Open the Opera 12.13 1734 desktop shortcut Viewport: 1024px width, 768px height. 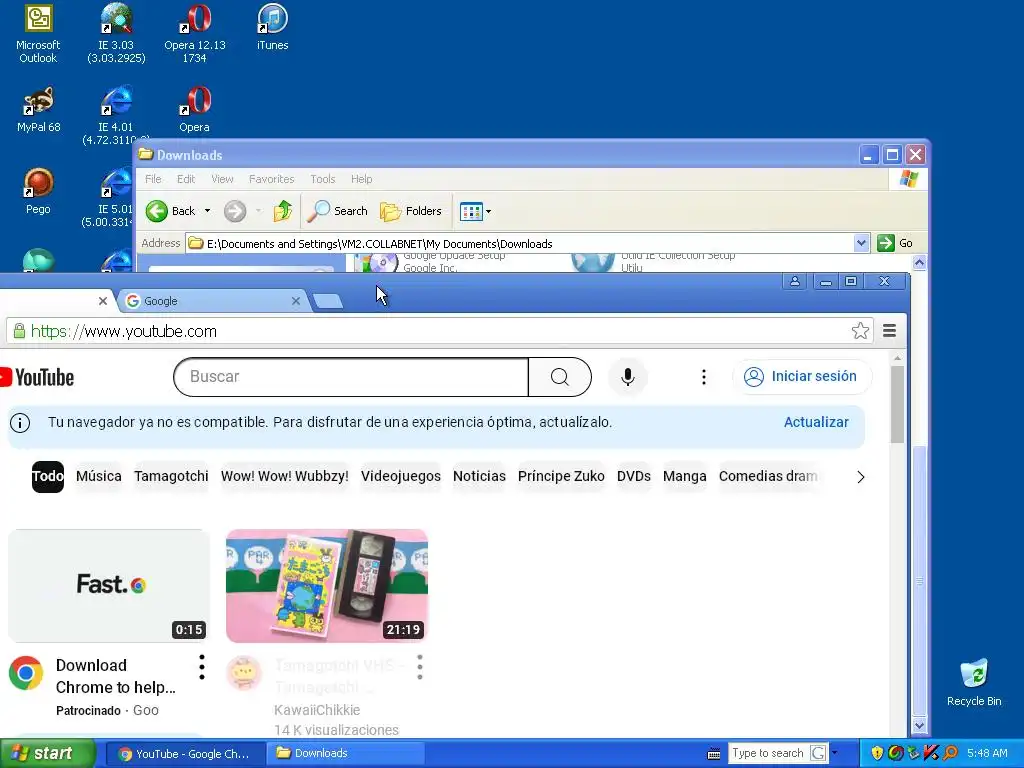(195, 34)
